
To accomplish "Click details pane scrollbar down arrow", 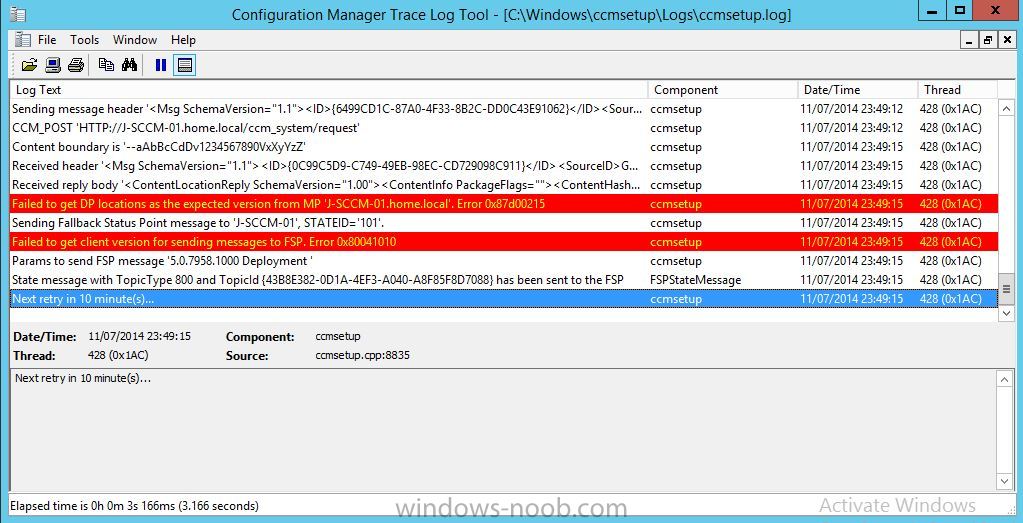I will point(1006,481).
